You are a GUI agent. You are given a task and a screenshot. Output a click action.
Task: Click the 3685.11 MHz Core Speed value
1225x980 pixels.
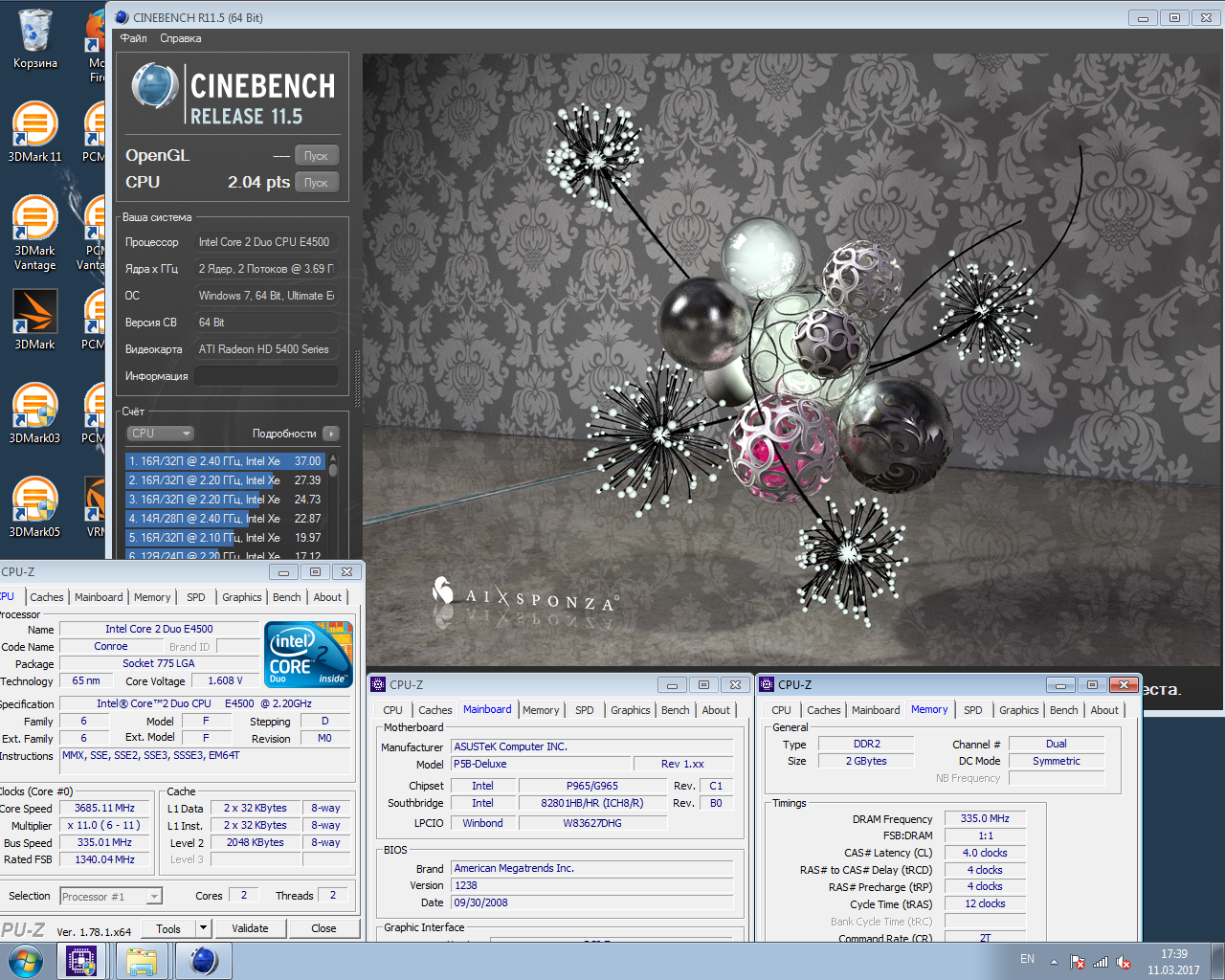[x=105, y=808]
